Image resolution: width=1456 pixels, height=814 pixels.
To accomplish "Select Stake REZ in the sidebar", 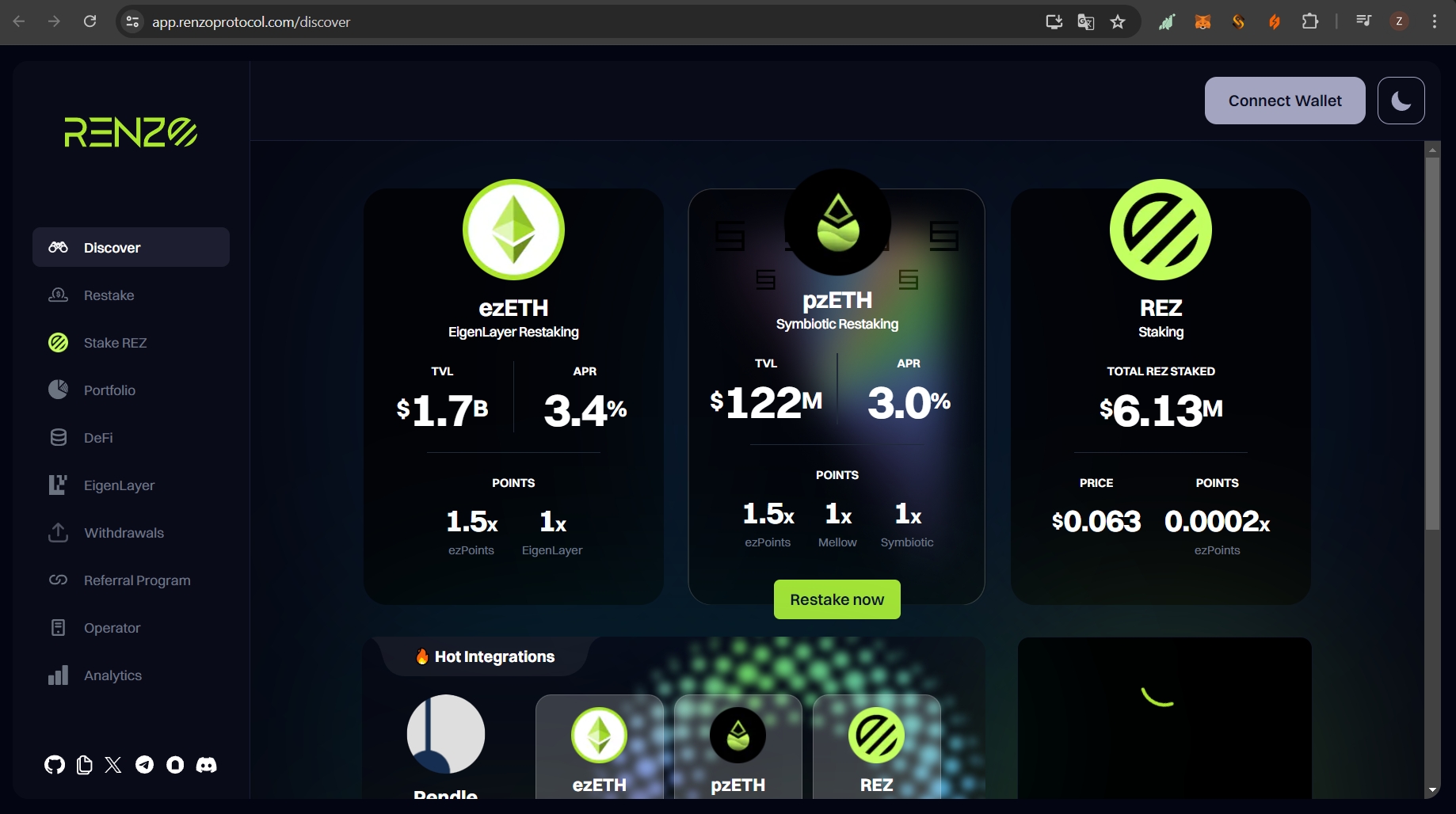I will point(115,343).
